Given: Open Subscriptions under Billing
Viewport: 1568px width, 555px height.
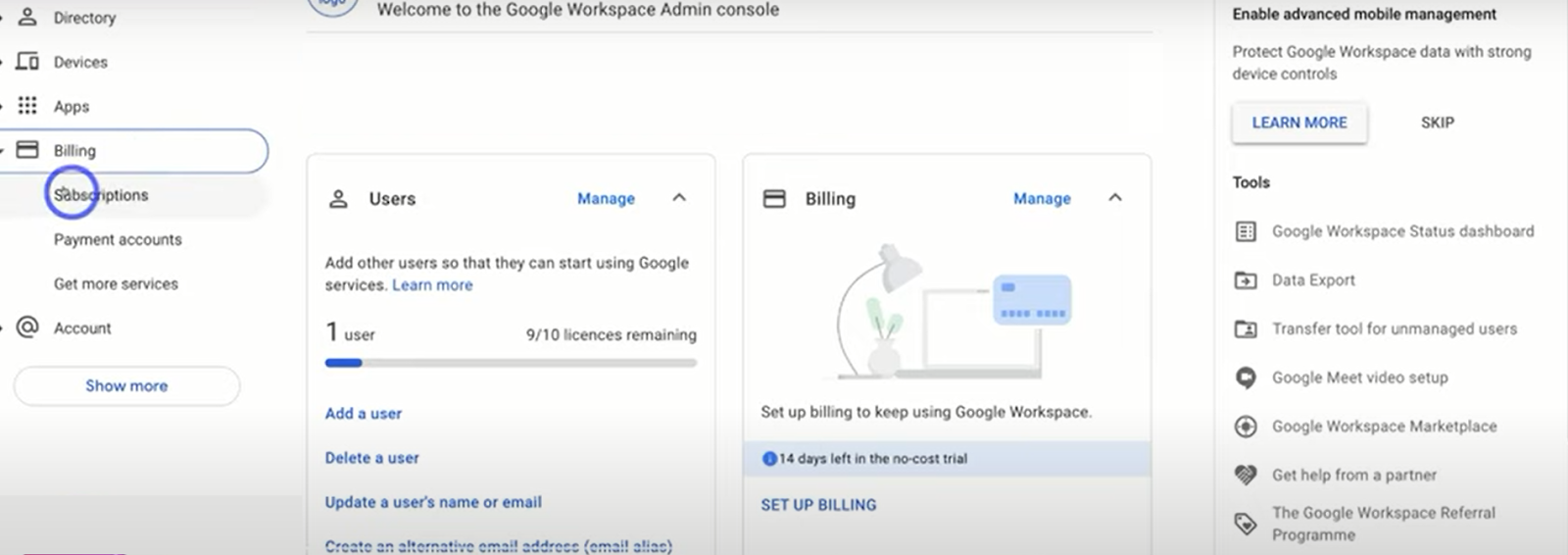Looking at the screenshot, I should click(x=101, y=195).
